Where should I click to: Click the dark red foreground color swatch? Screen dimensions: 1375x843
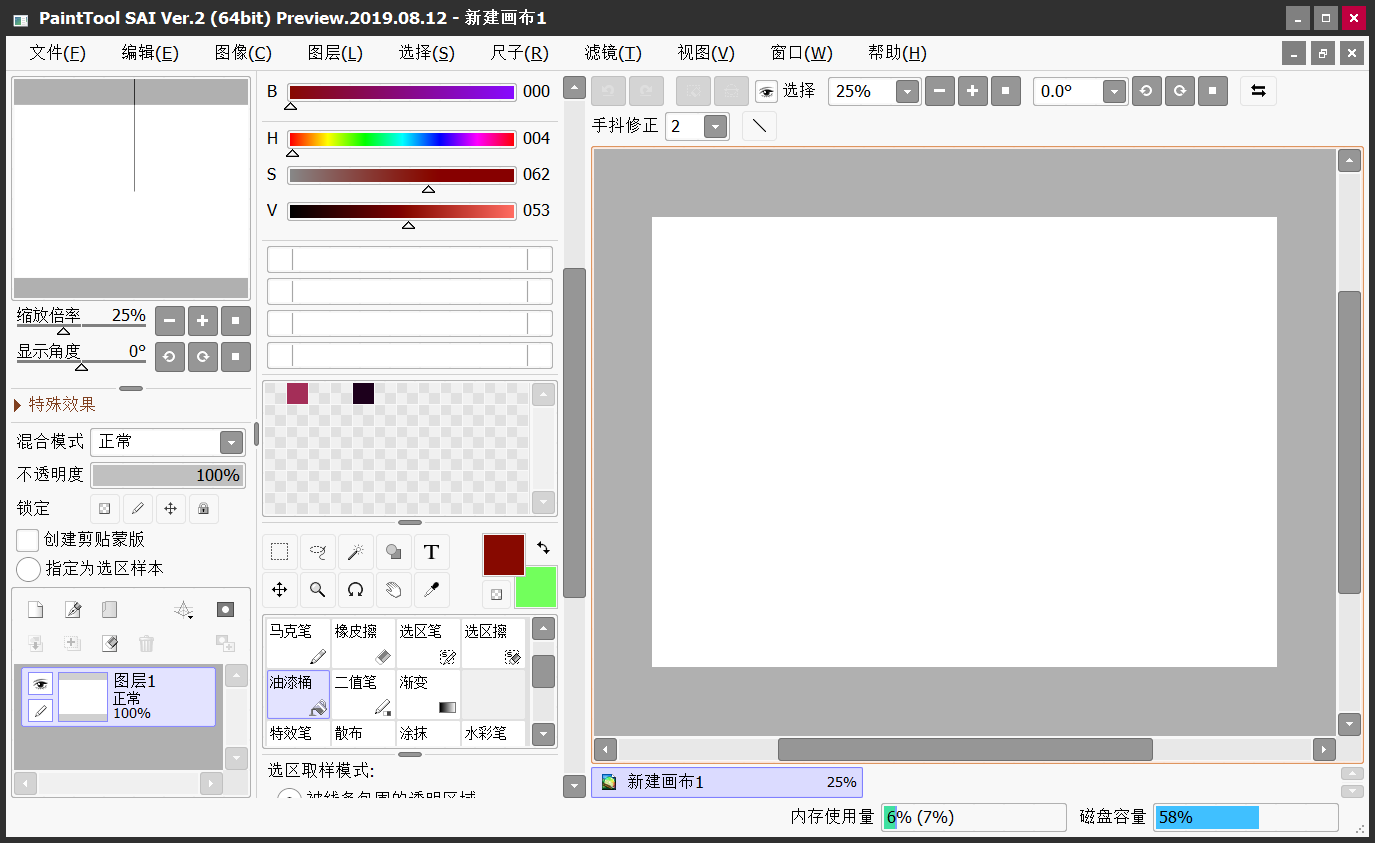[x=503, y=554]
